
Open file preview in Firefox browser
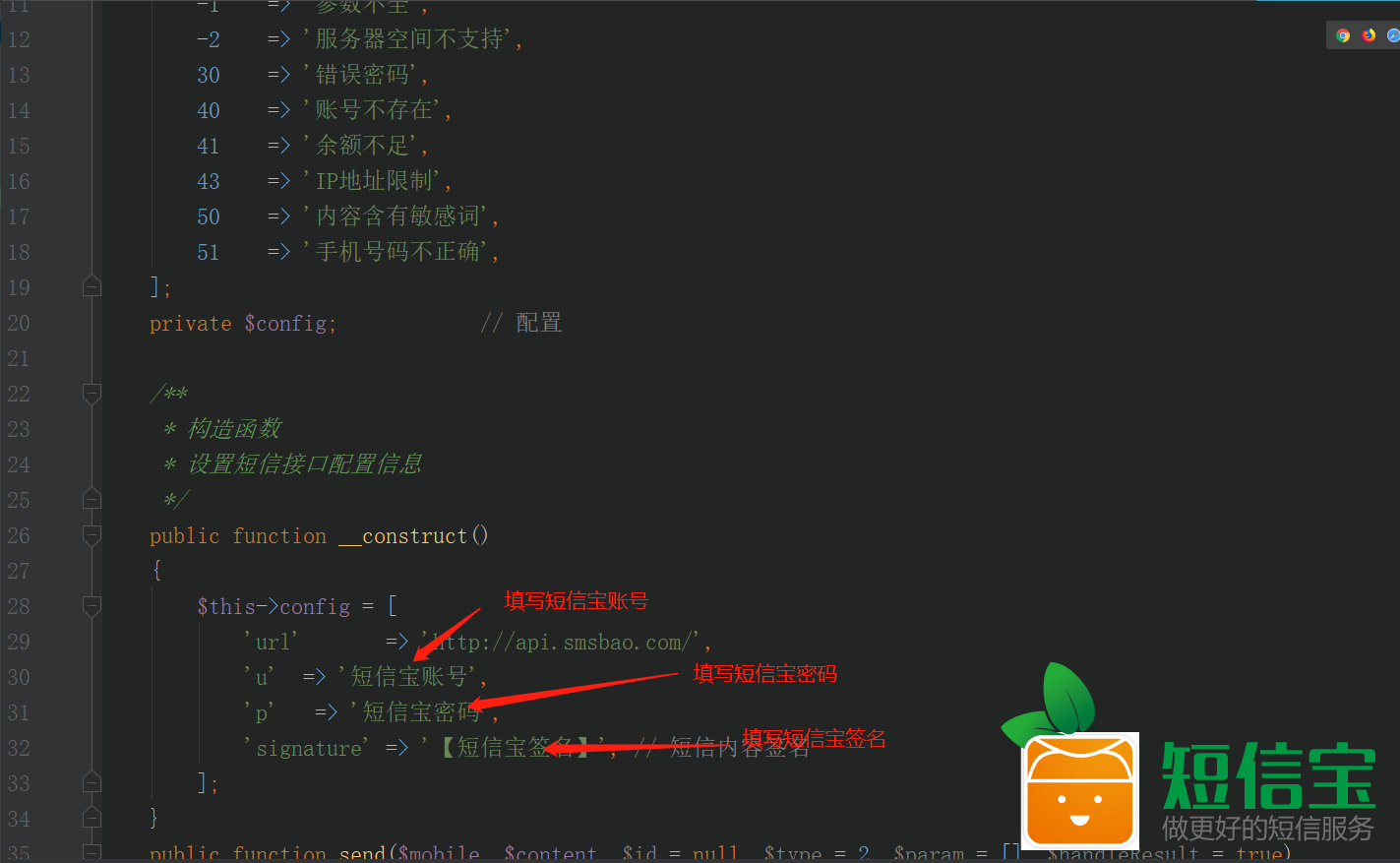tap(1369, 35)
